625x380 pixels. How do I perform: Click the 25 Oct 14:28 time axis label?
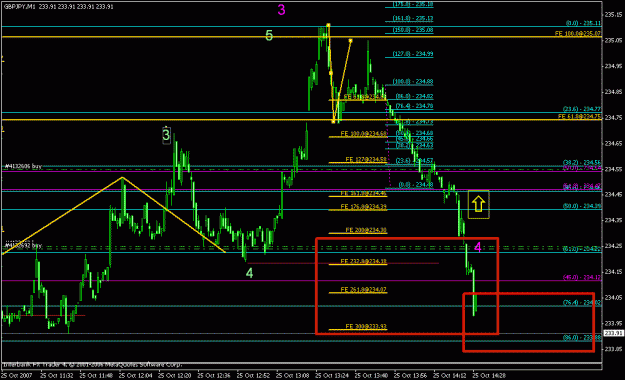(489, 376)
